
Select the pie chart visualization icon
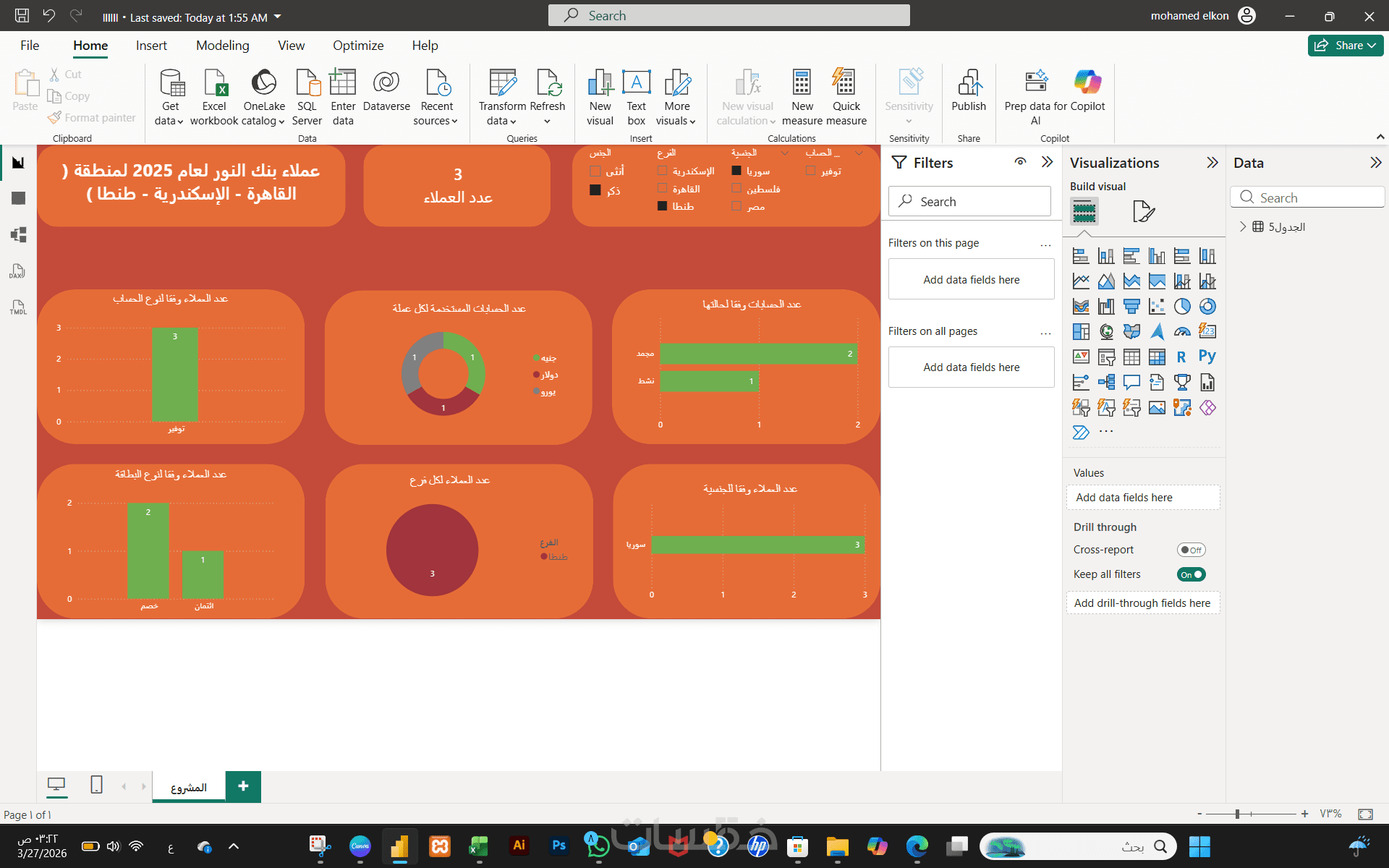pos(1181,307)
